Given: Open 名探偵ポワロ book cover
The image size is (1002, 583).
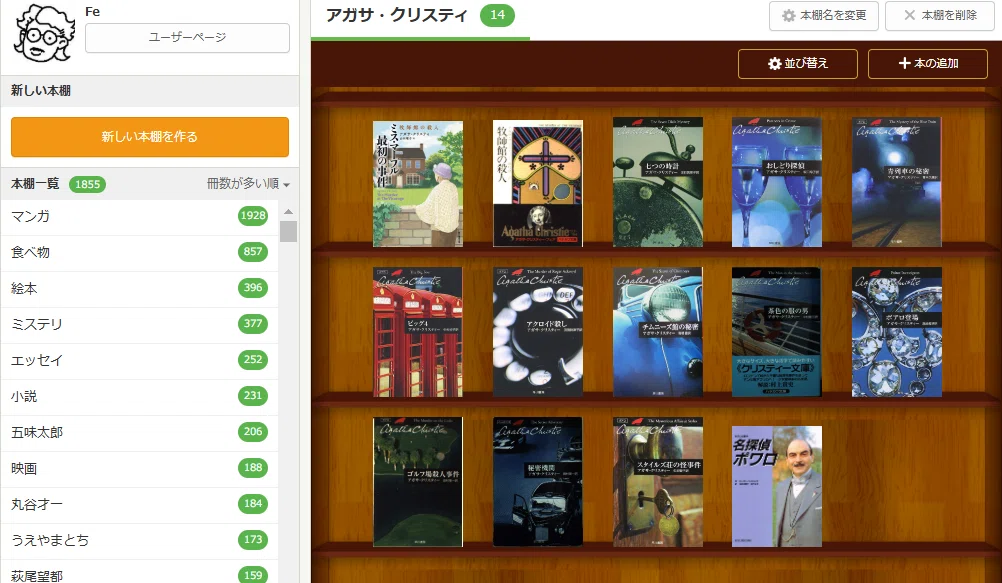Looking at the screenshot, I should pos(777,486).
